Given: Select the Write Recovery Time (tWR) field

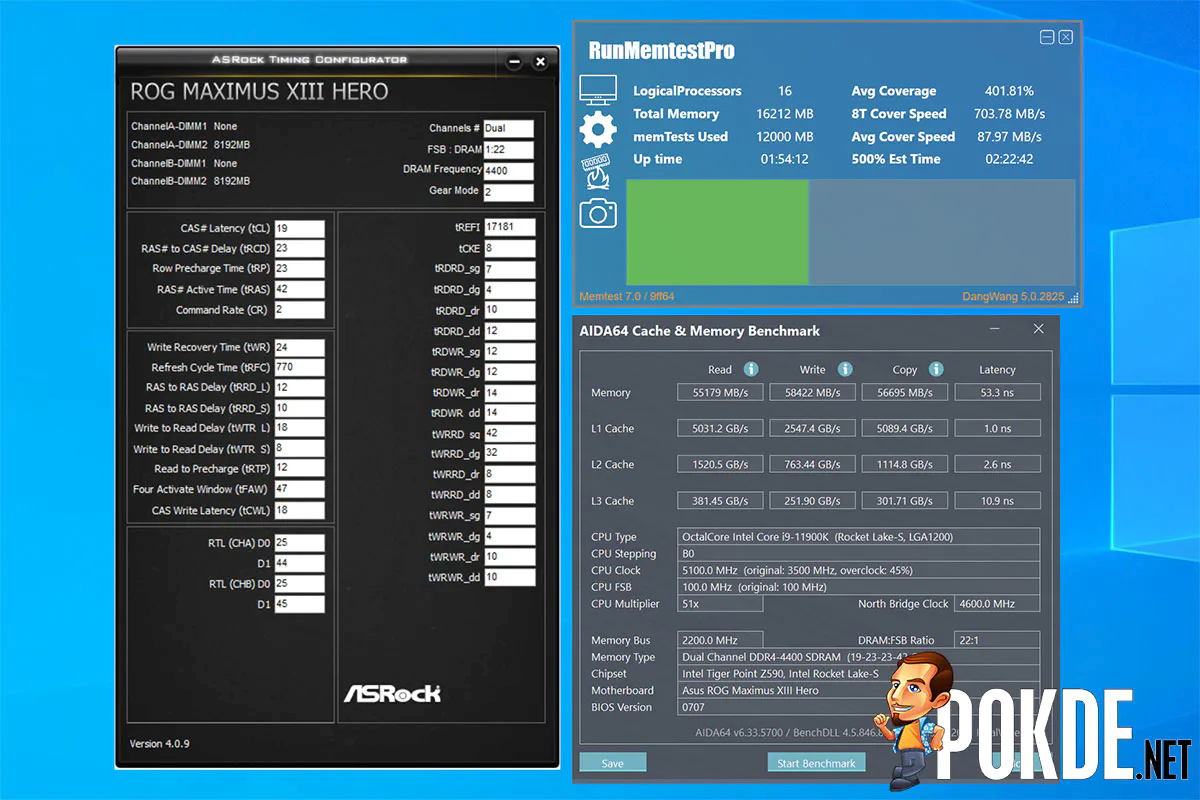Looking at the screenshot, I should (299, 347).
